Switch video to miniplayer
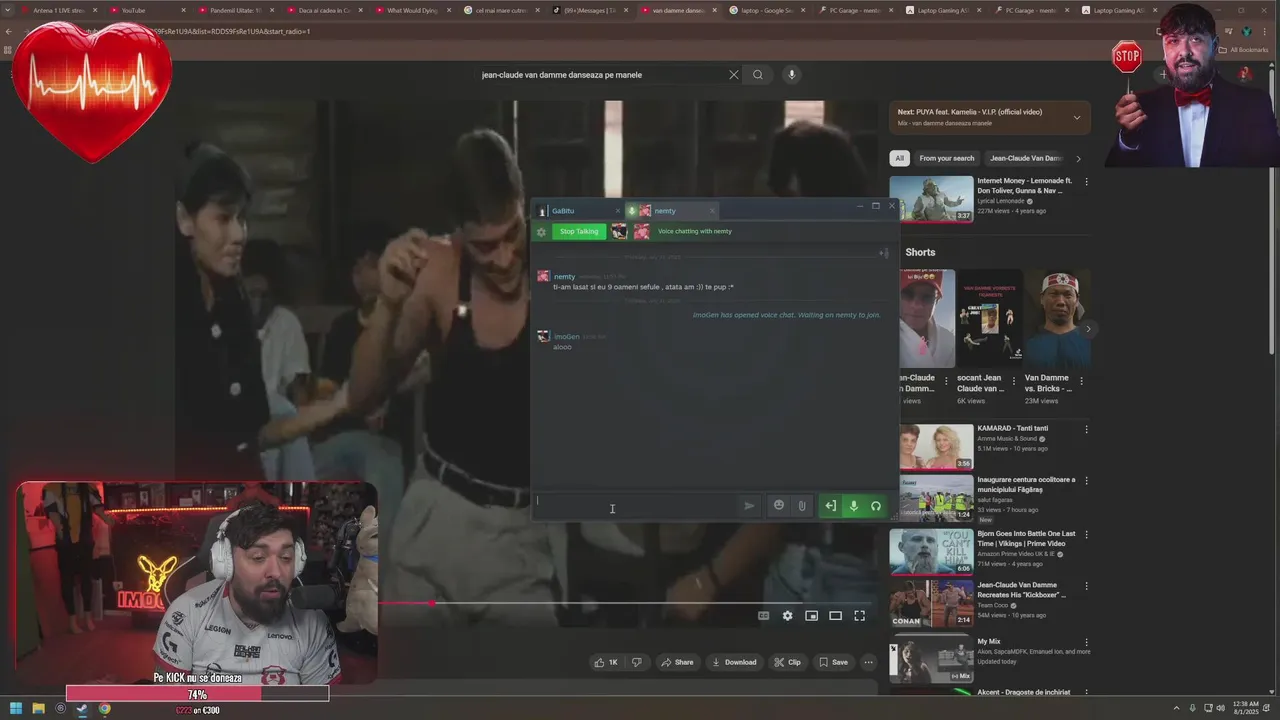The width and height of the screenshot is (1280, 720). click(x=812, y=616)
